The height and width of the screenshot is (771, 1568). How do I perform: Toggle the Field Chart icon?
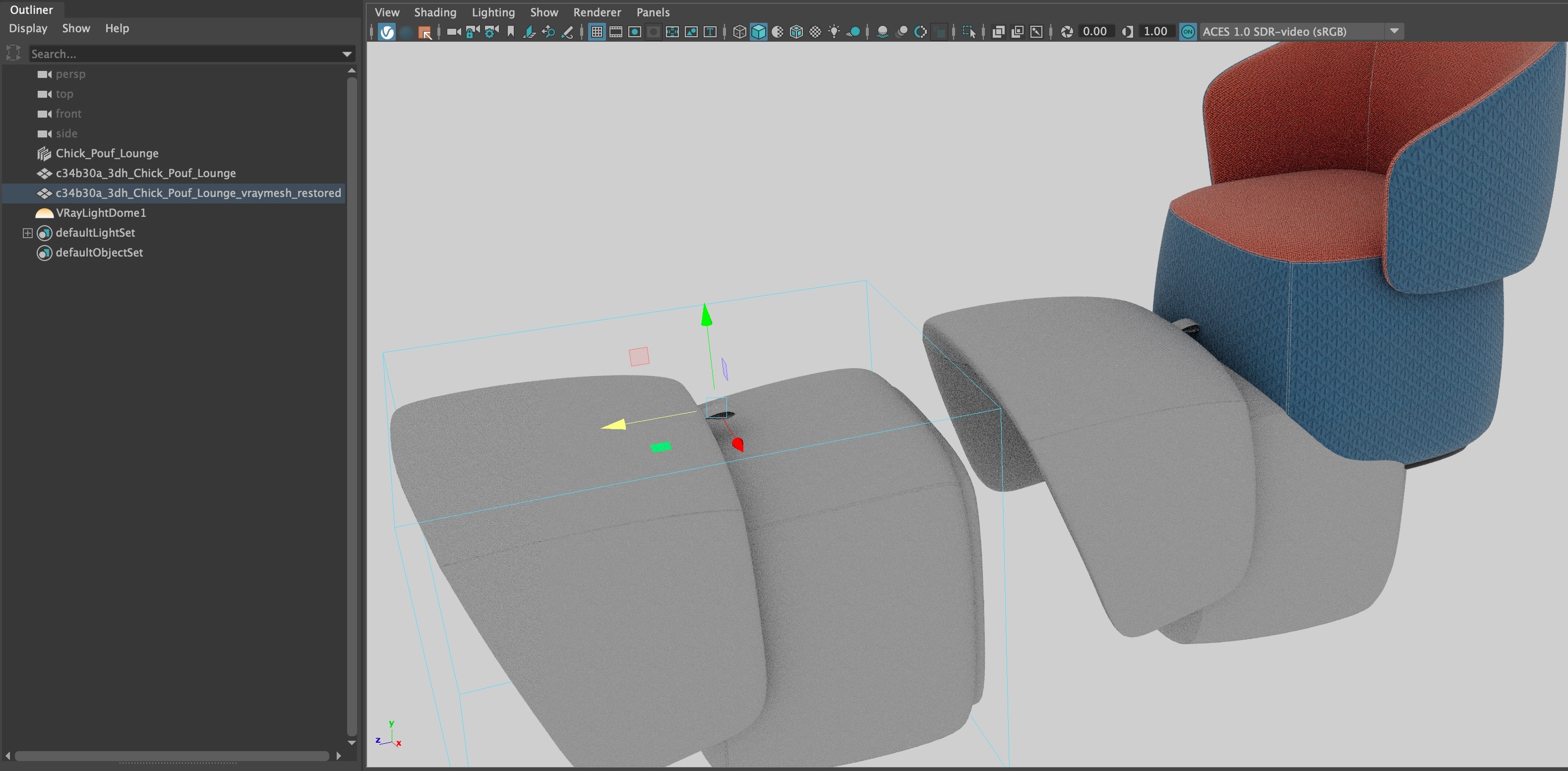(x=672, y=32)
